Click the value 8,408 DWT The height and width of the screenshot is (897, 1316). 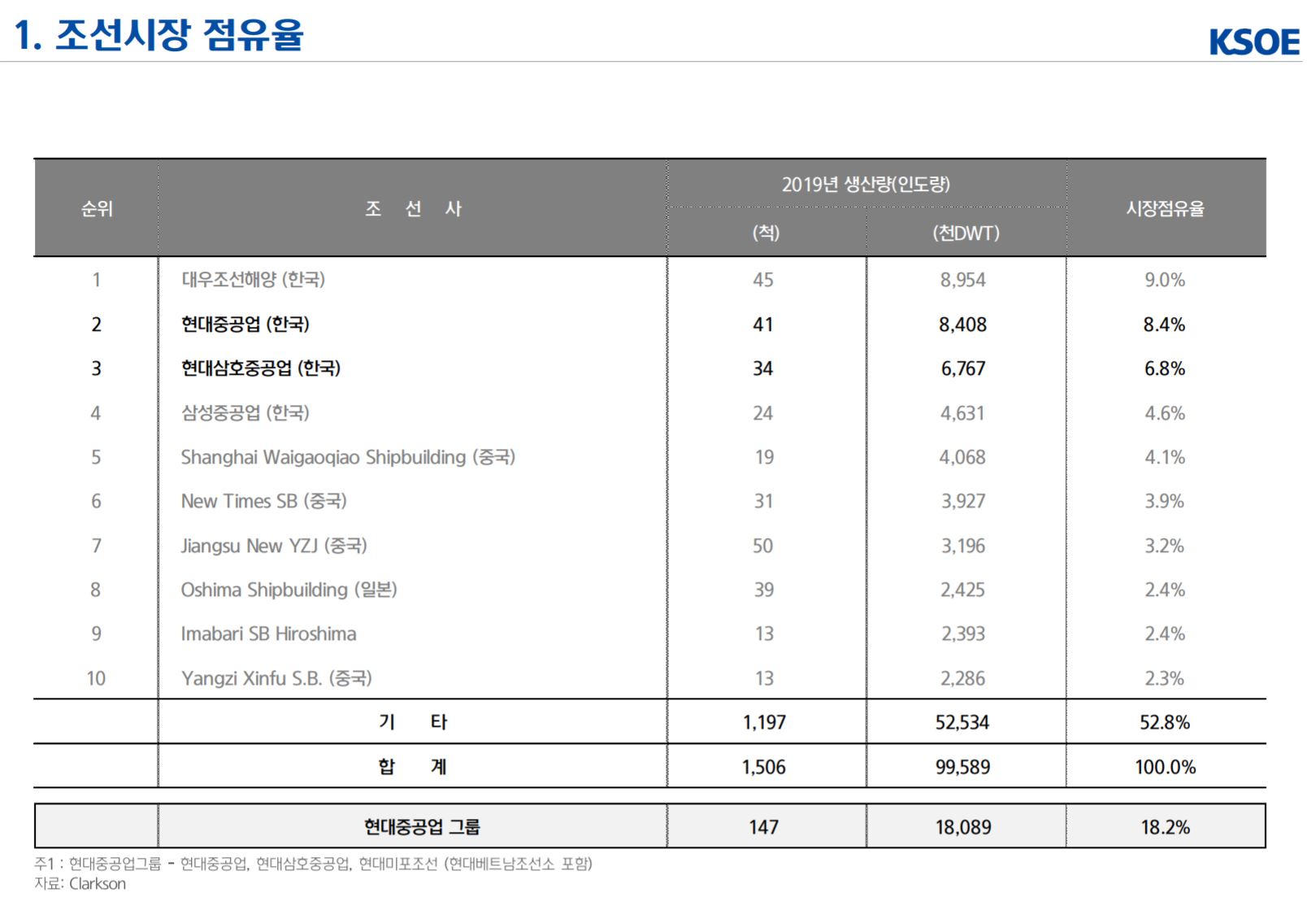(963, 324)
